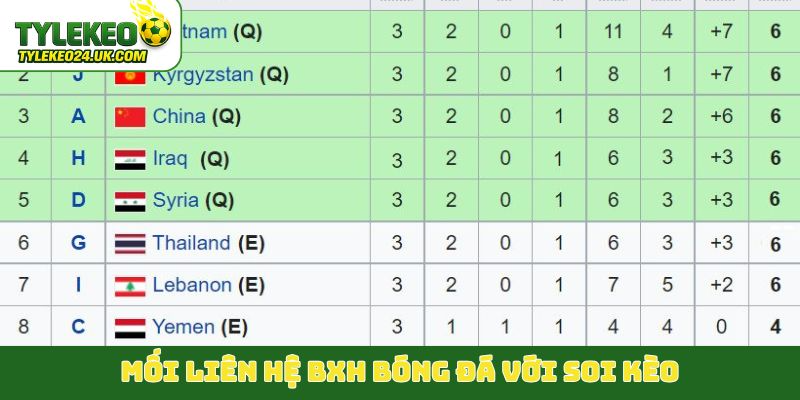Click the China flag icon
The image size is (800, 400).
(130, 117)
